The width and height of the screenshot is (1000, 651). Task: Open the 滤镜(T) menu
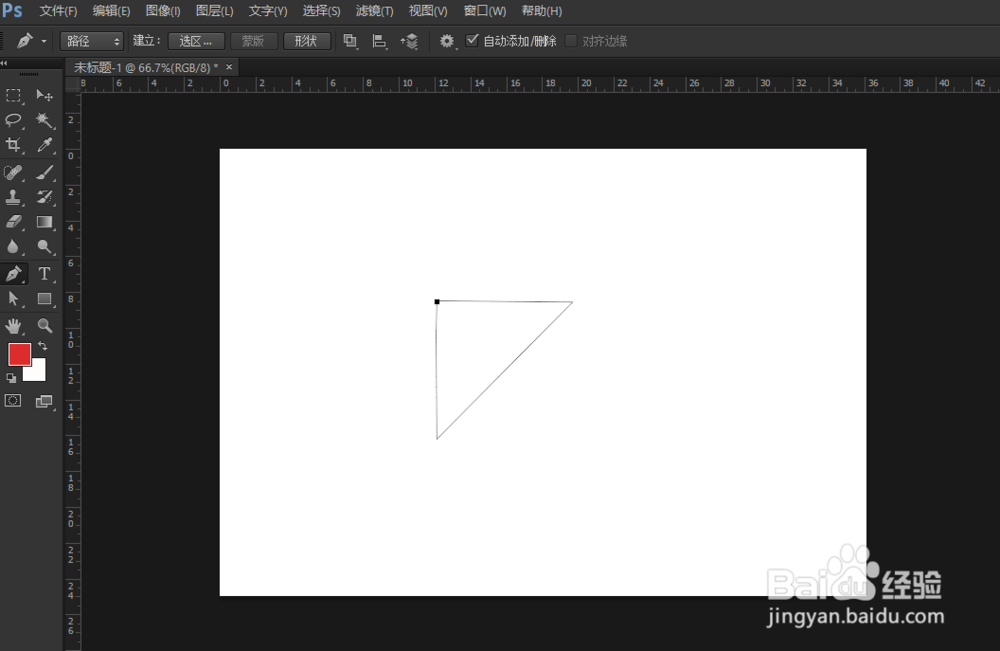(374, 11)
